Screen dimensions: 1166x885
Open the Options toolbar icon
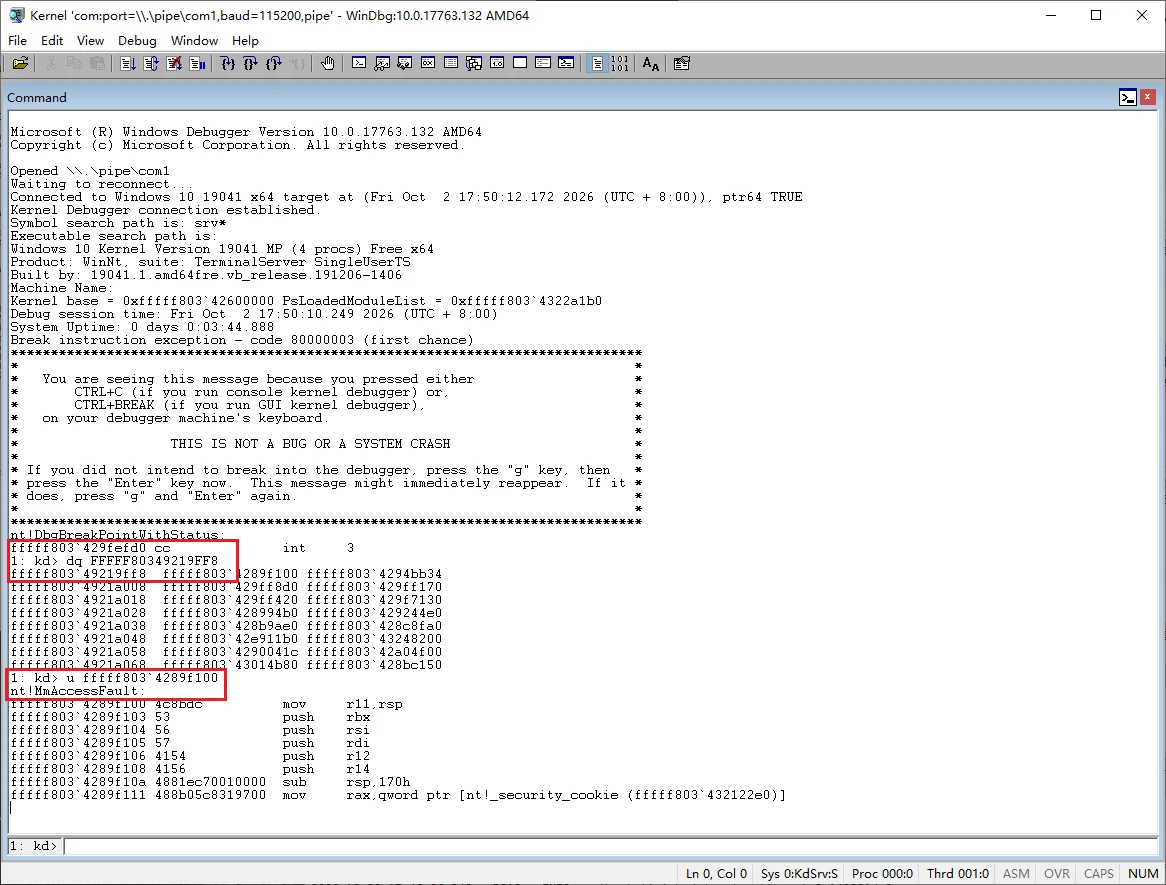click(x=682, y=63)
